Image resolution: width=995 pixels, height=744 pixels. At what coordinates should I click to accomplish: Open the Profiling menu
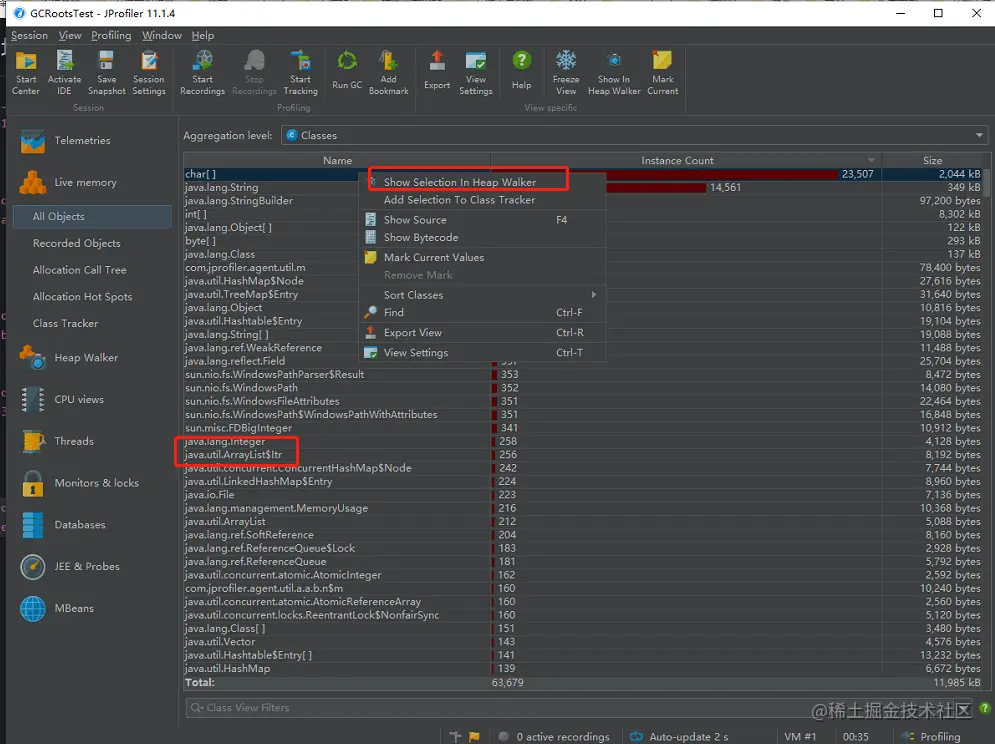pos(111,36)
